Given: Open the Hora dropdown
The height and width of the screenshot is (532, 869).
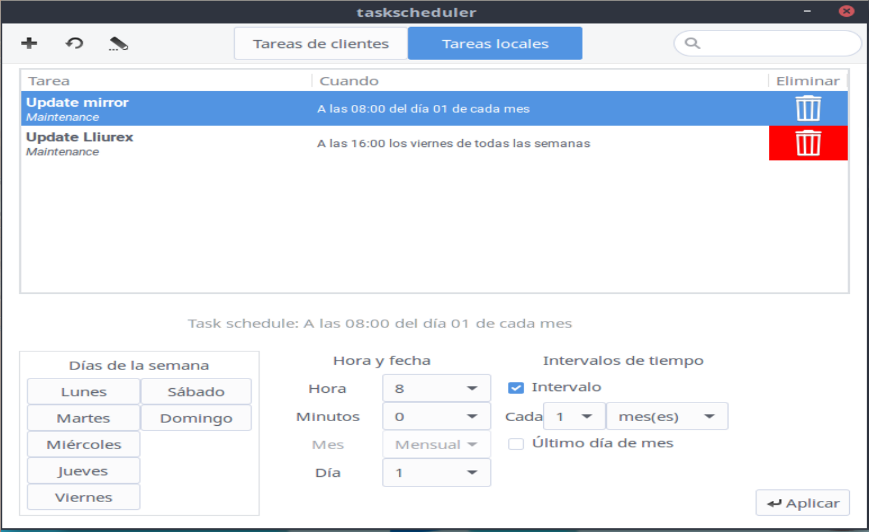Looking at the screenshot, I should (436, 388).
